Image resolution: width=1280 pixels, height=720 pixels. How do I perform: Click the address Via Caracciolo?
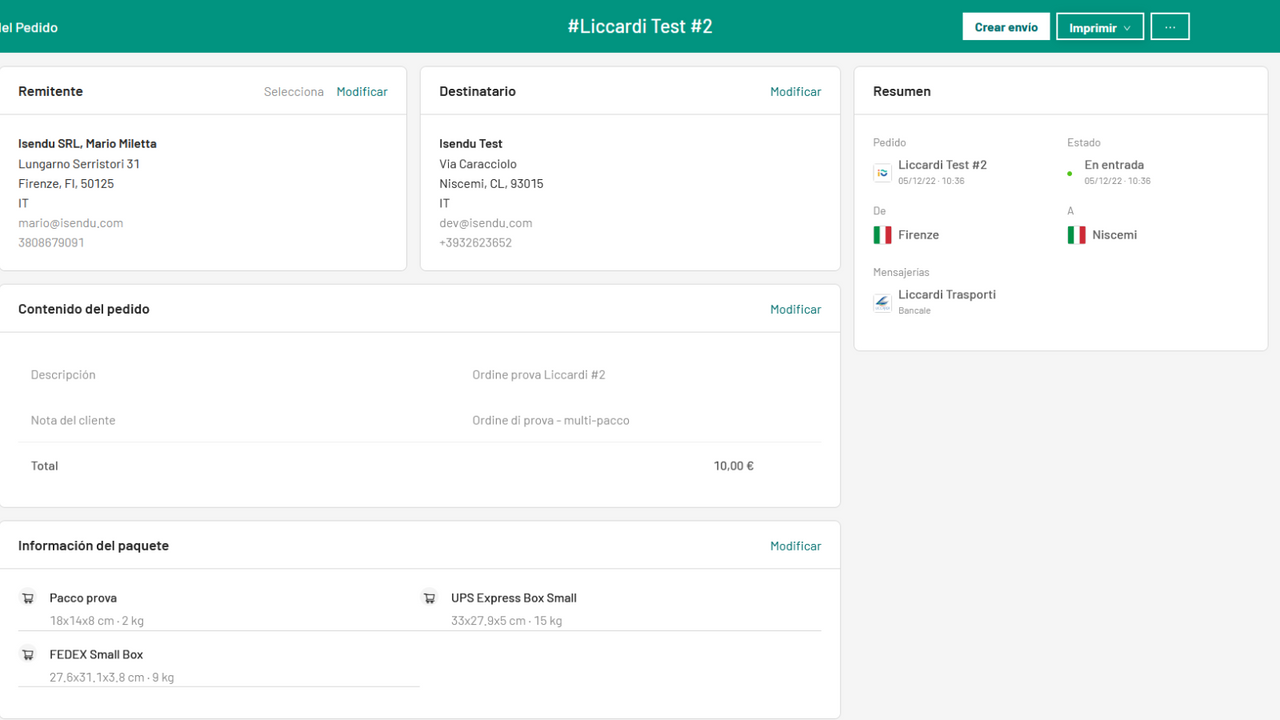478,164
